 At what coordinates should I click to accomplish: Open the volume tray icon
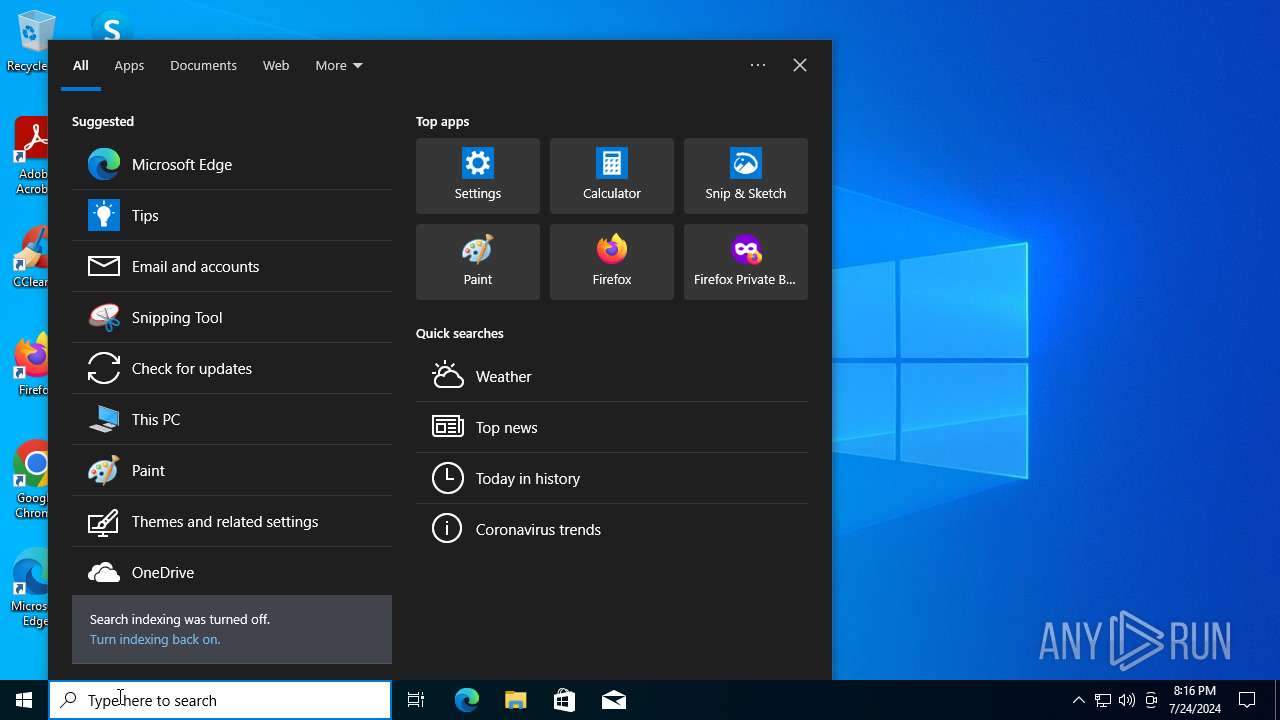tap(1127, 700)
